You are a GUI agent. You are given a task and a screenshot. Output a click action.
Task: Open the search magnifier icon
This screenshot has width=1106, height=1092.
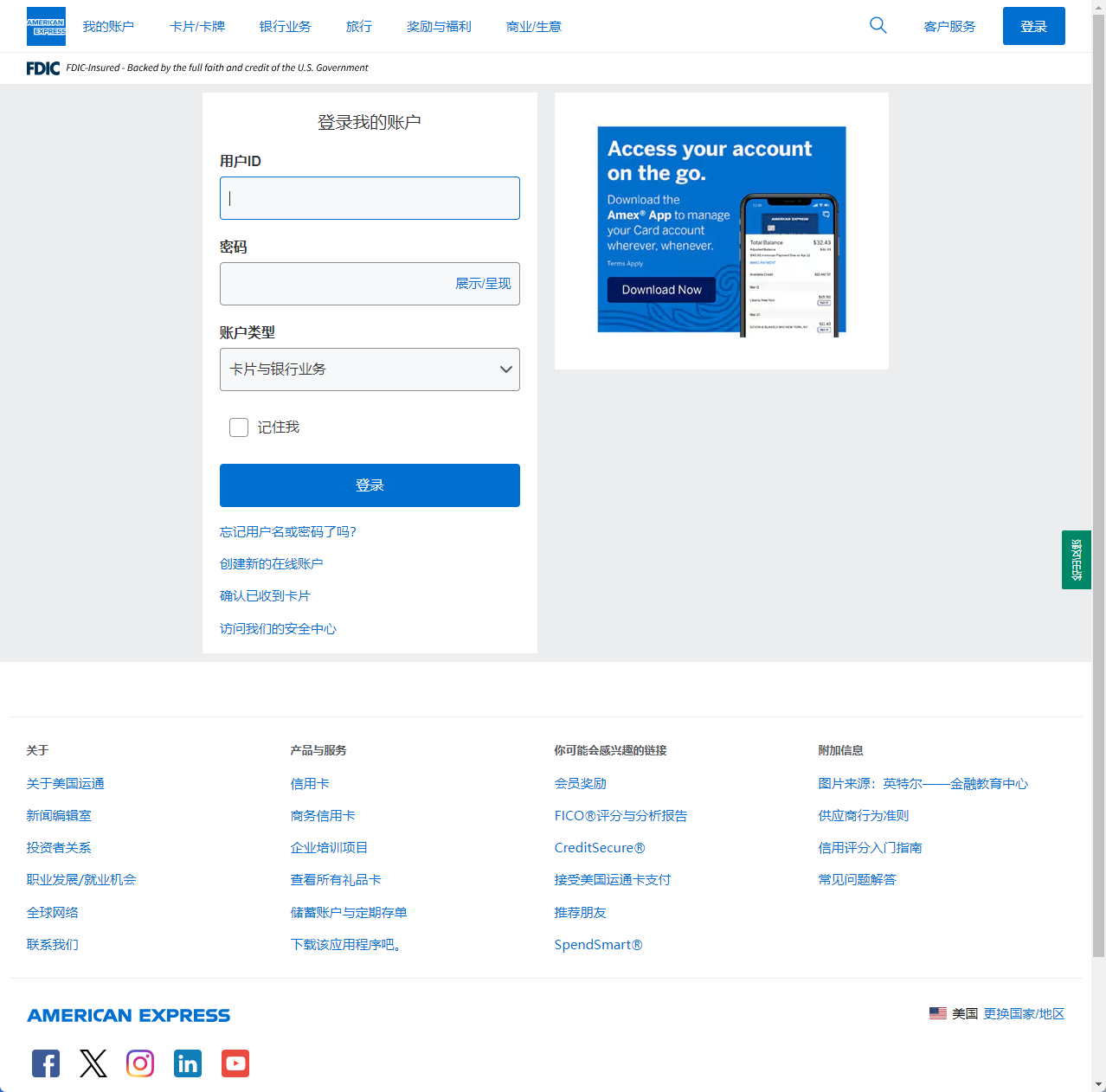point(878,26)
